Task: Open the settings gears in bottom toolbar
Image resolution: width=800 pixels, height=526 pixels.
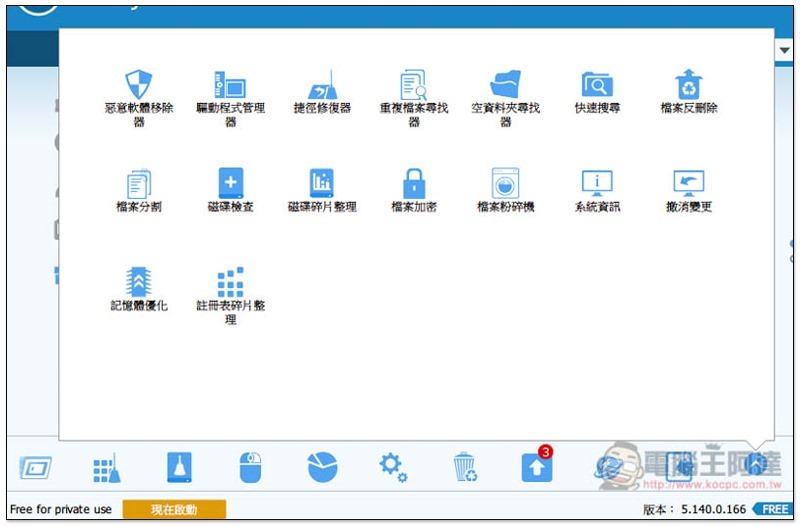Action: click(x=393, y=467)
